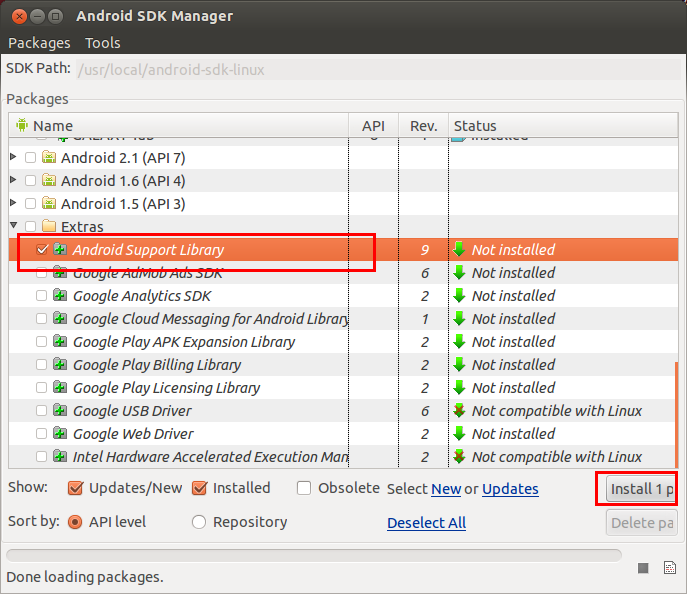Click the Android 1.5 (API 3) folder icon
This screenshot has width=687, height=594.
coord(49,203)
